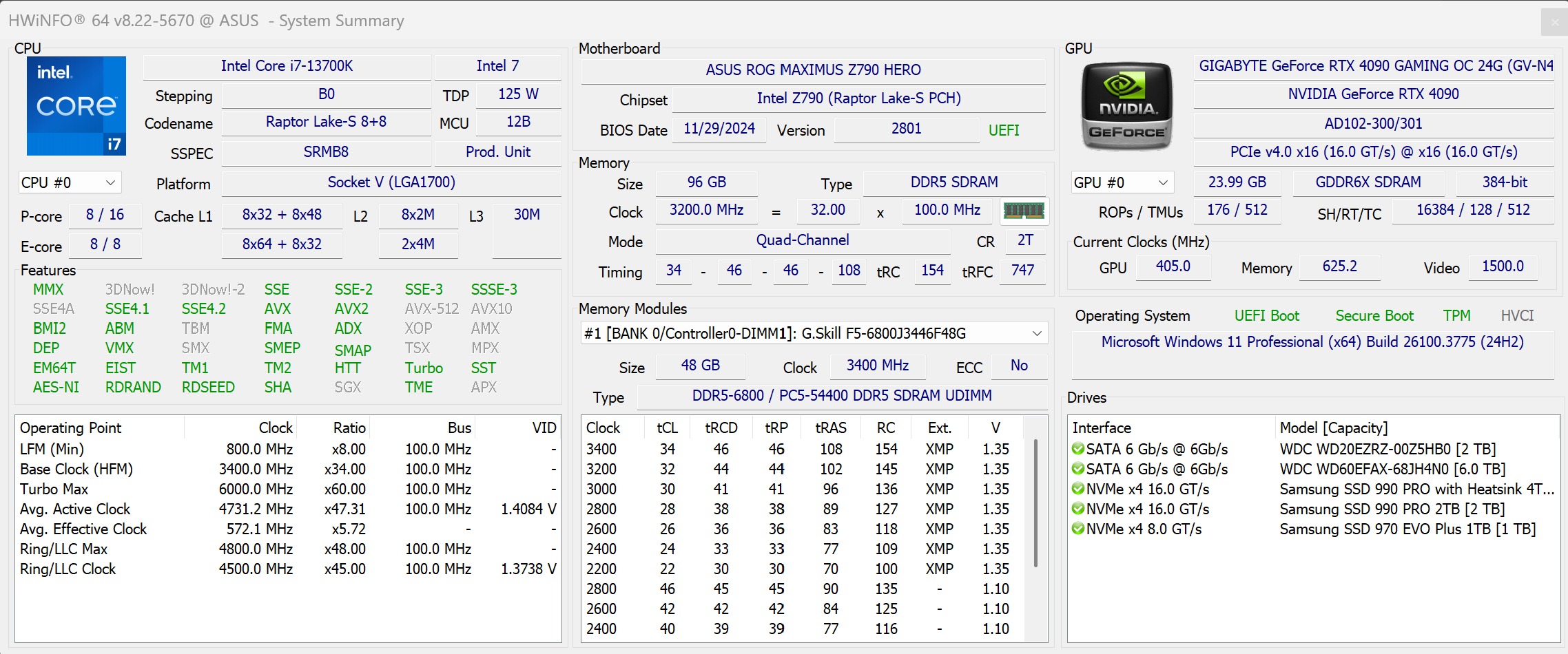
Task: Click the ASUS ROG MAXIMUS Z790 HERO field
Action: [x=813, y=70]
